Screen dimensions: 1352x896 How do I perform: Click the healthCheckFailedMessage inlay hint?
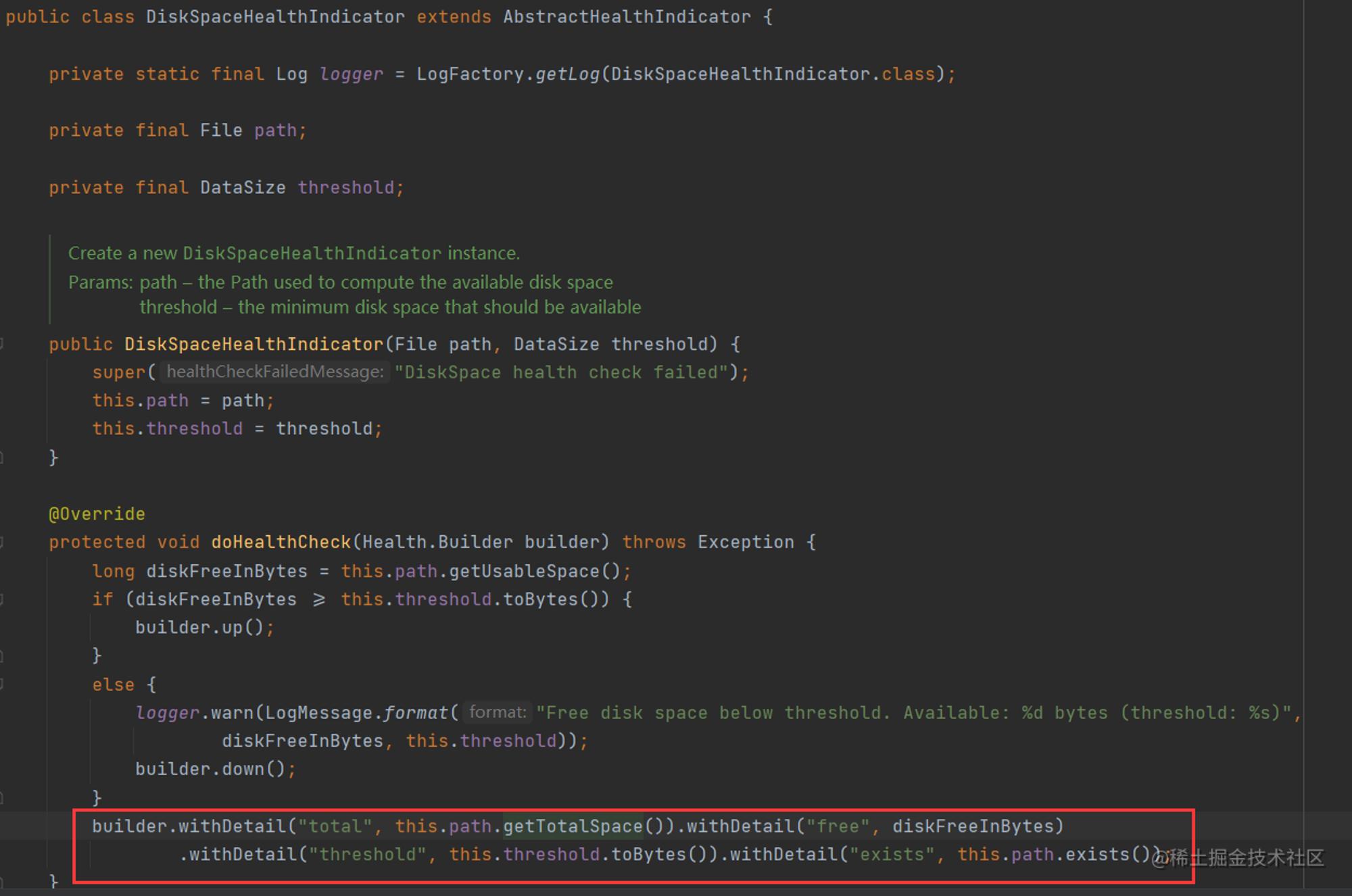click(x=274, y=372)
